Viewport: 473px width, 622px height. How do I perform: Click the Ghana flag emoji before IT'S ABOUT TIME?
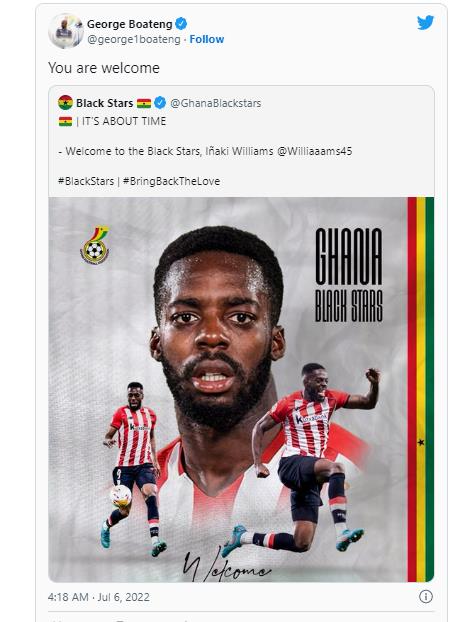pyautogui.click(x=65, y=121)
